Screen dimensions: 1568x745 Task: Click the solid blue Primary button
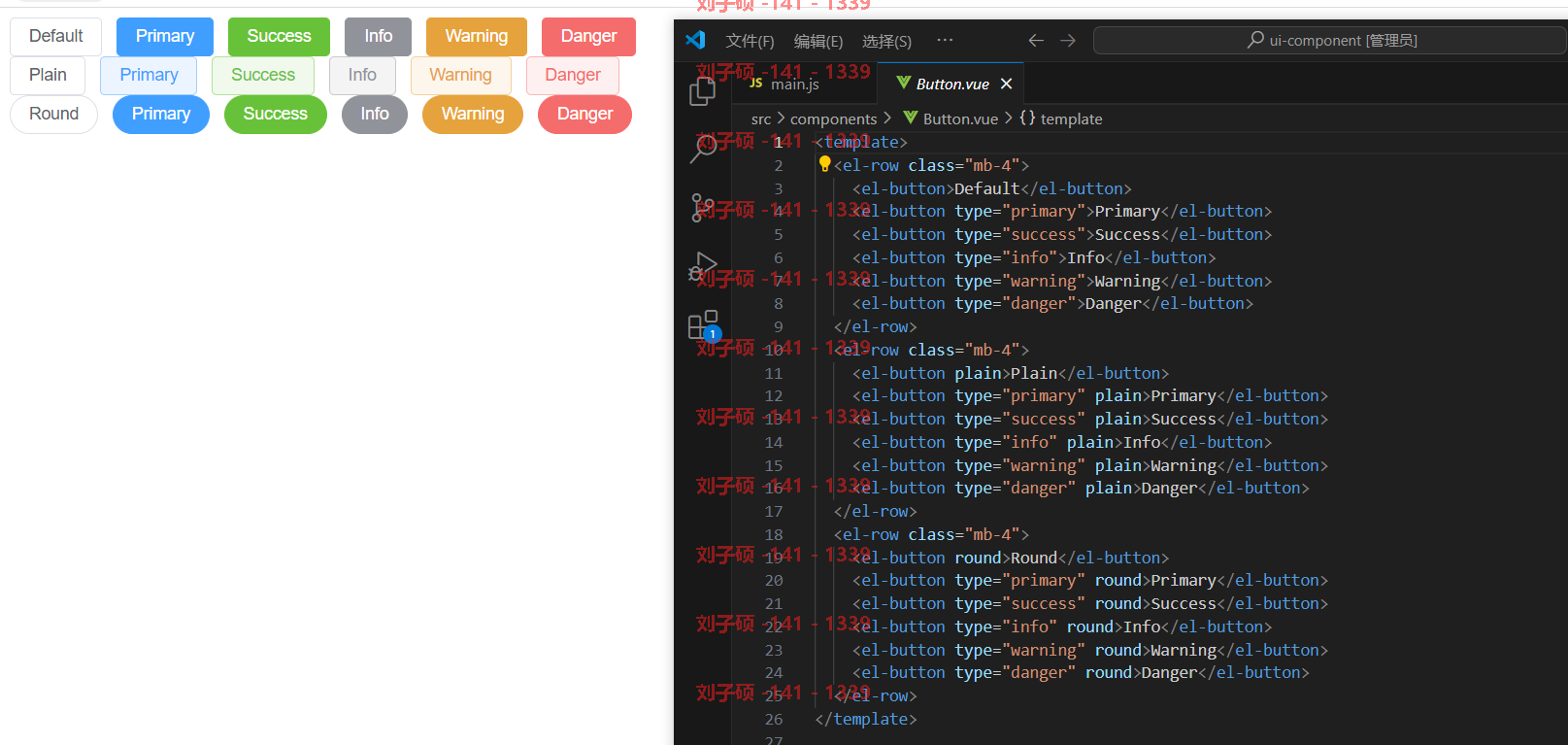pyautogui.click(x=165, y=36)
